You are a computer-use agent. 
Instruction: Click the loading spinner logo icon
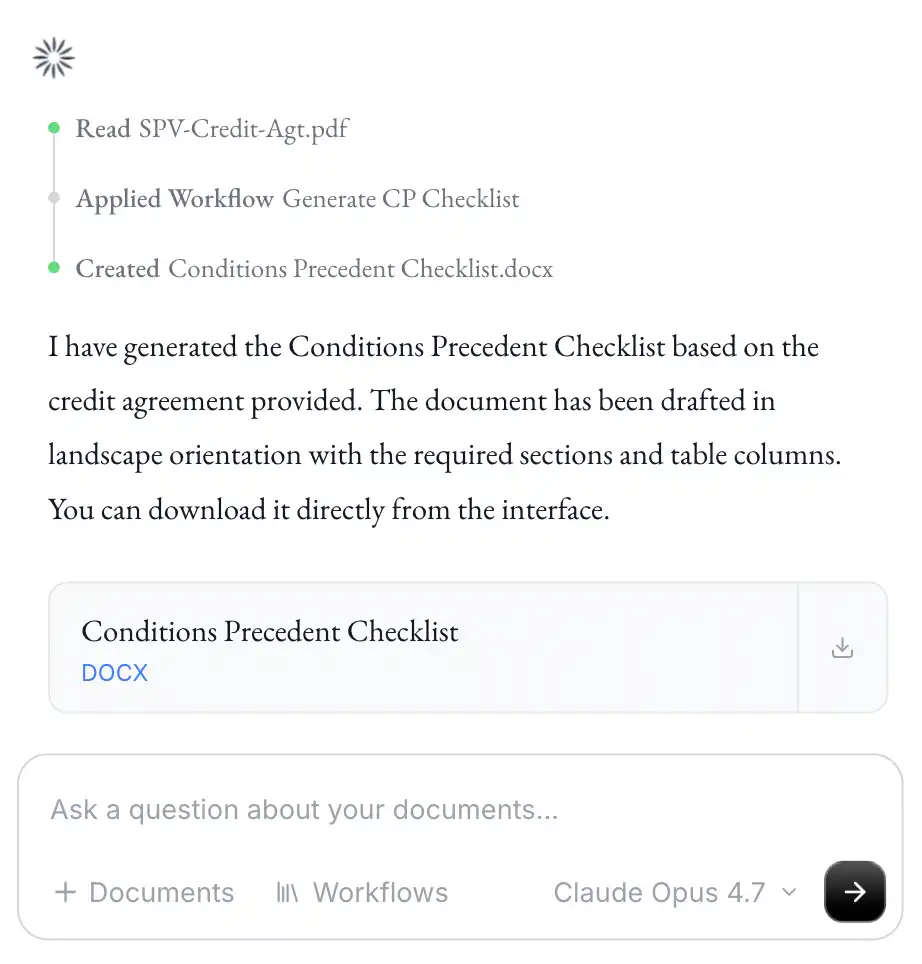pyautogui.click(x=54, y=58)
